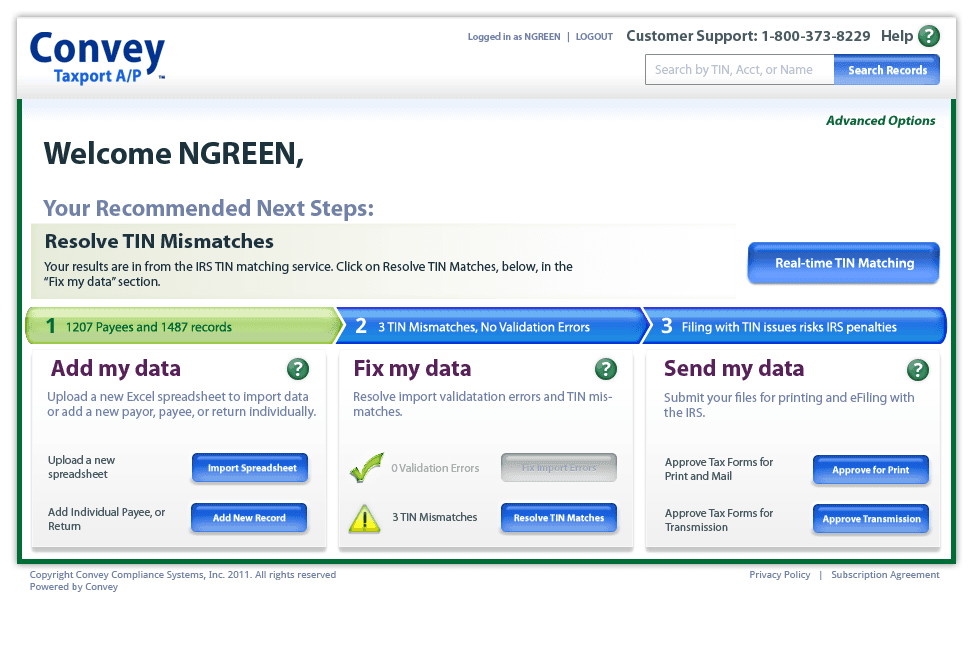971x650 pixels.
Task: Select step 1 Payees and records tab
Action: pos(183,326)
